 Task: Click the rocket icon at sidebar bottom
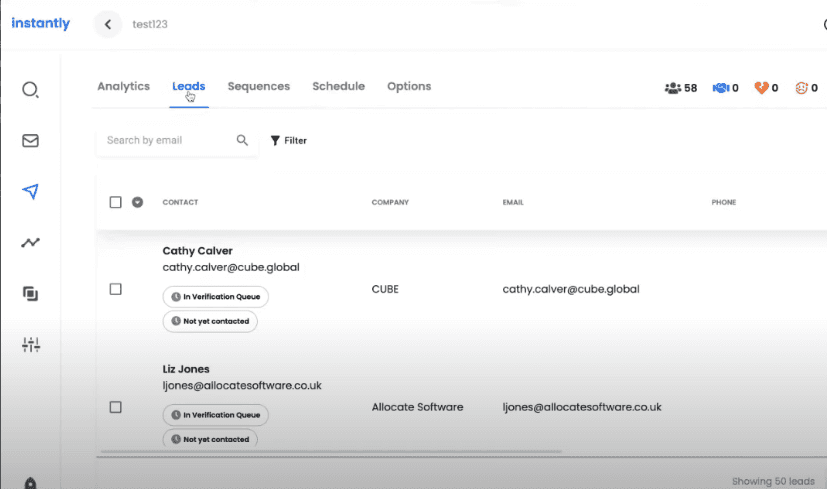[30, 483]
